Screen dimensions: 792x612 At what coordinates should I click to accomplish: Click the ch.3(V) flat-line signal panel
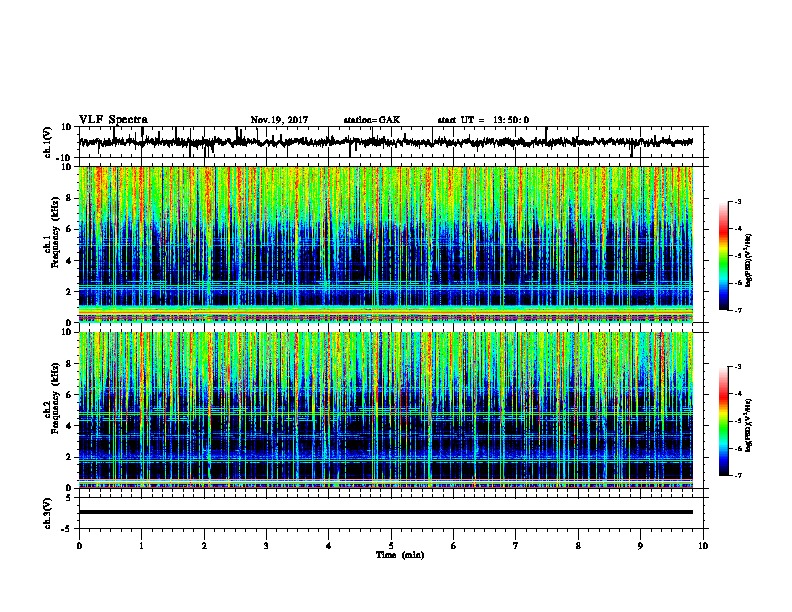click(x=391, y=513)
